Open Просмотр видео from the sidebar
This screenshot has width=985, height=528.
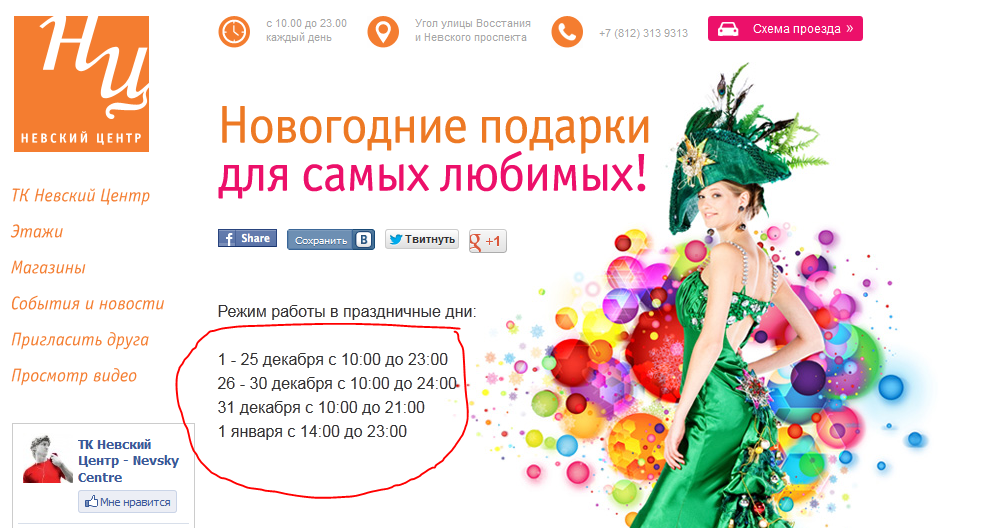coord(74,376)
